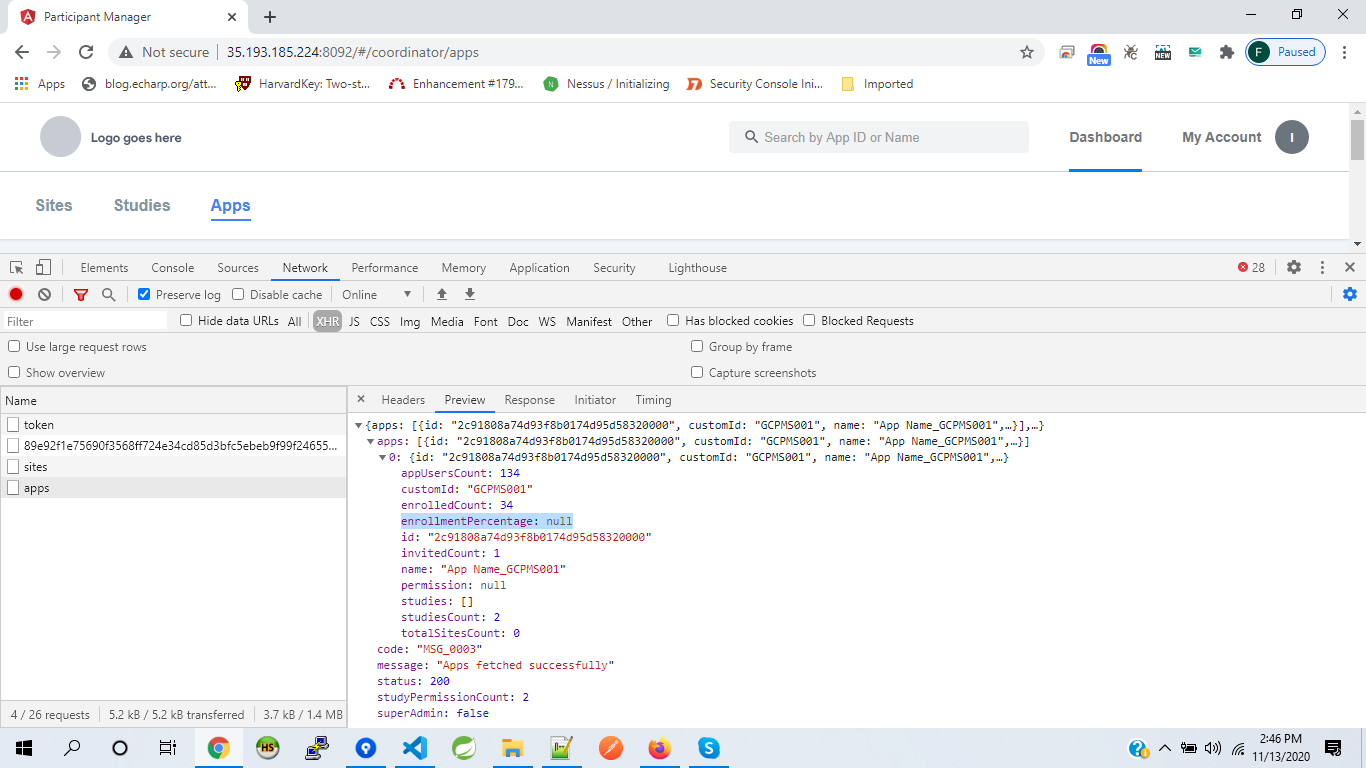Click Search by App ID field
This screenshot has width=1366, height=768.
click(879, 137)
